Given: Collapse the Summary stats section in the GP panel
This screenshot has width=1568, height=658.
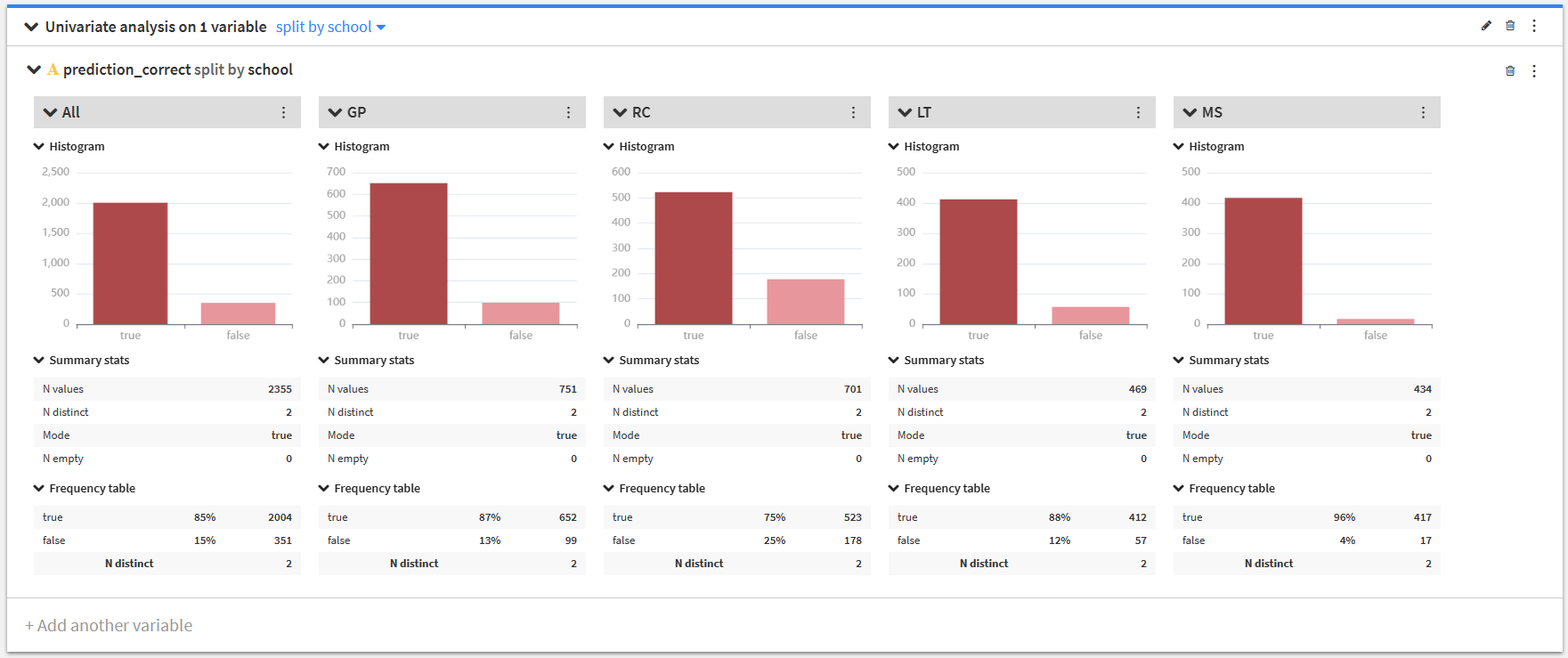Looking at the screenshot, I should 324,360.
